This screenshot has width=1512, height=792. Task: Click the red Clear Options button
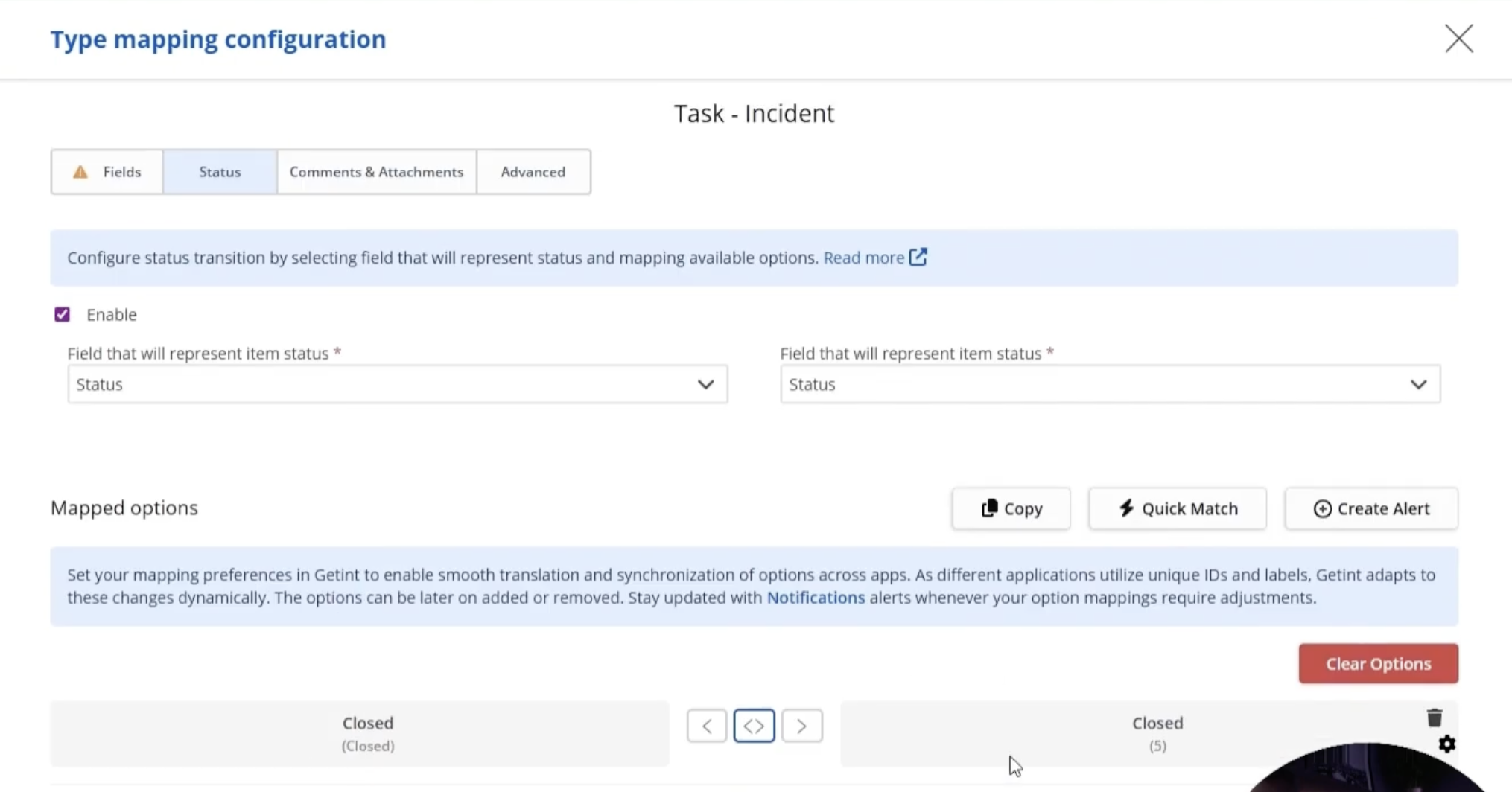(1379, 663)
